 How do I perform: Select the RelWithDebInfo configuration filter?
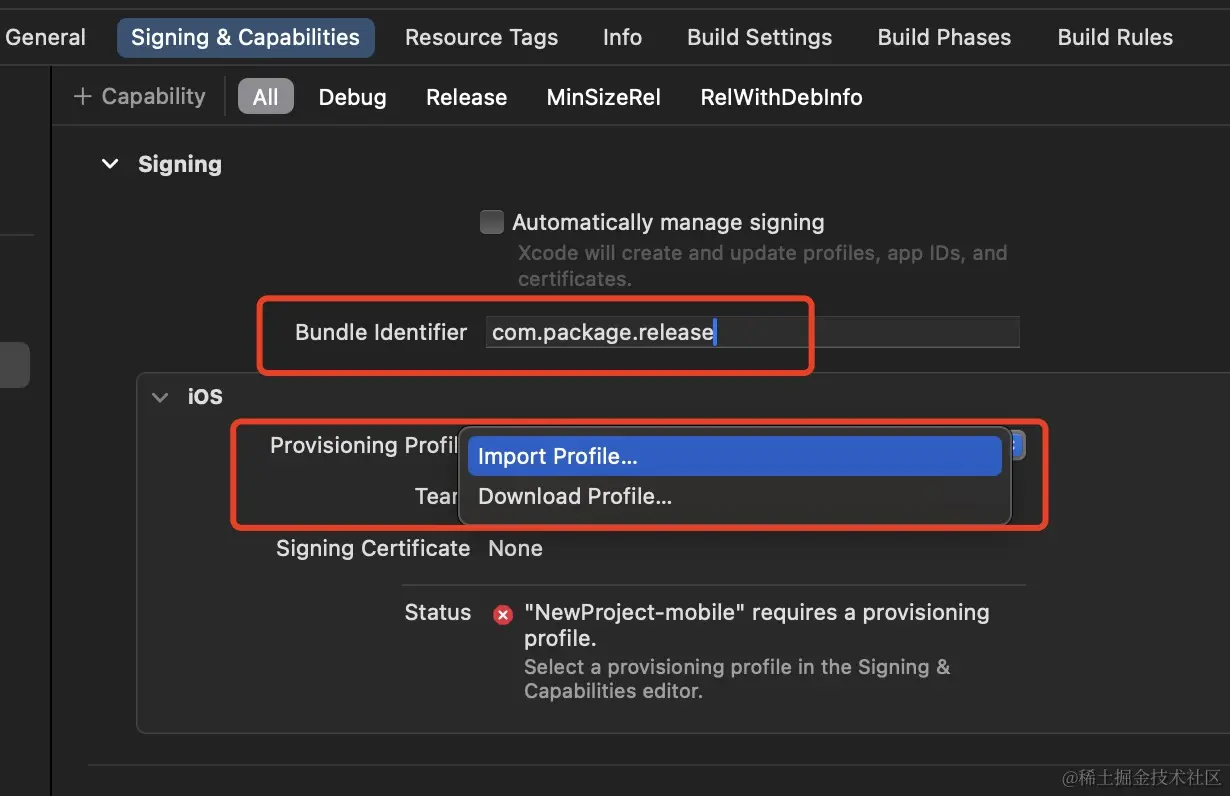coord(781,97)
